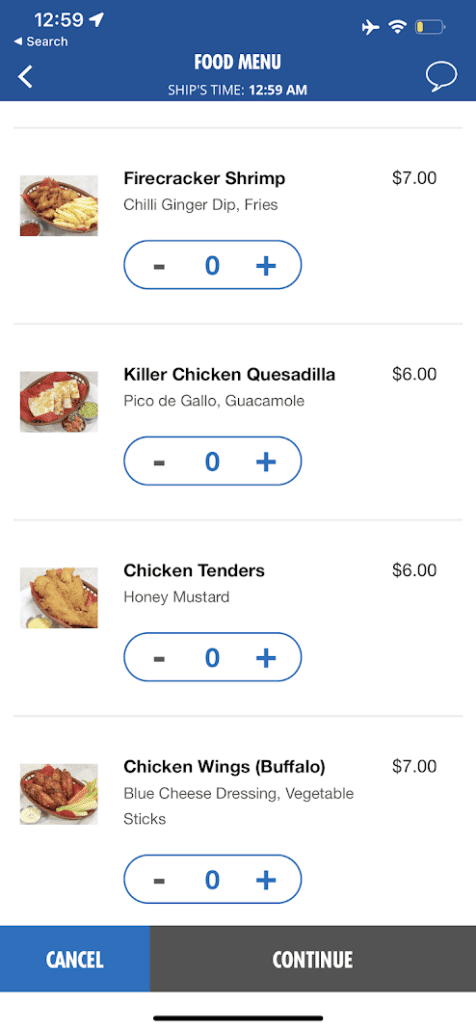
Task: Increase Firecracker Shrimp quantity with plus
Action: click(x=266, y=265)
